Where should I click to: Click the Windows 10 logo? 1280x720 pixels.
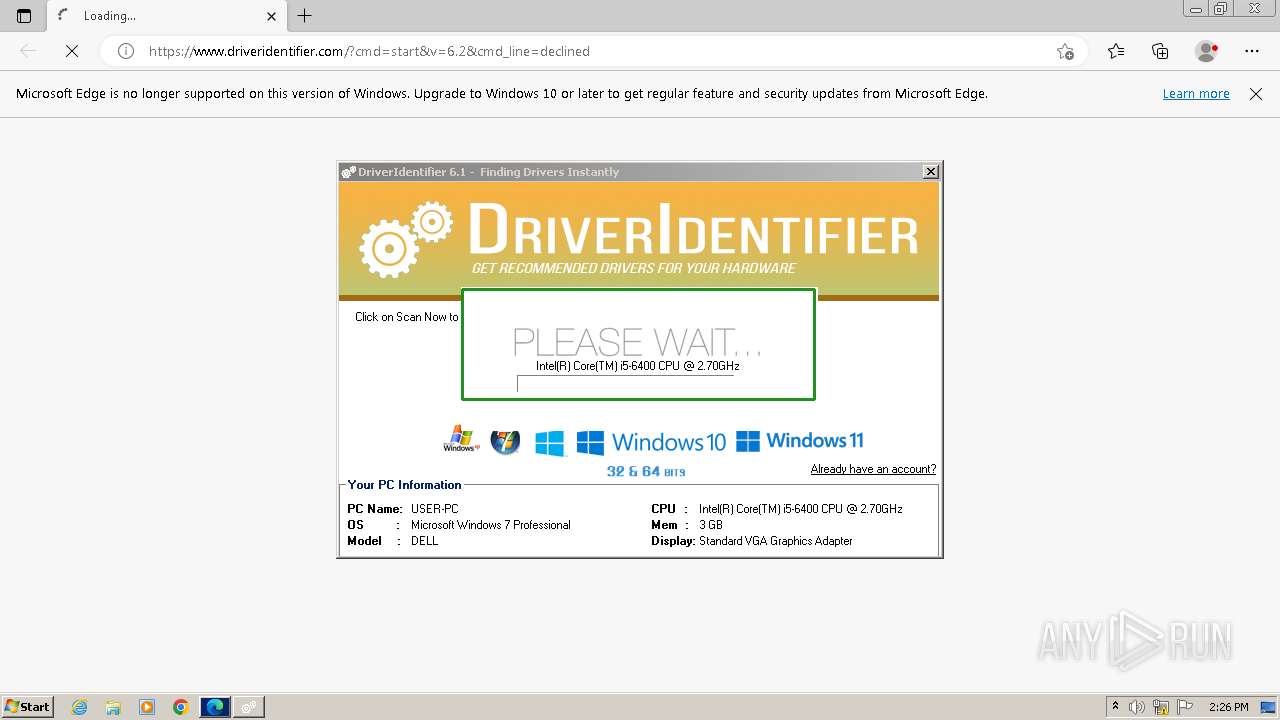(x=651, y=442)
